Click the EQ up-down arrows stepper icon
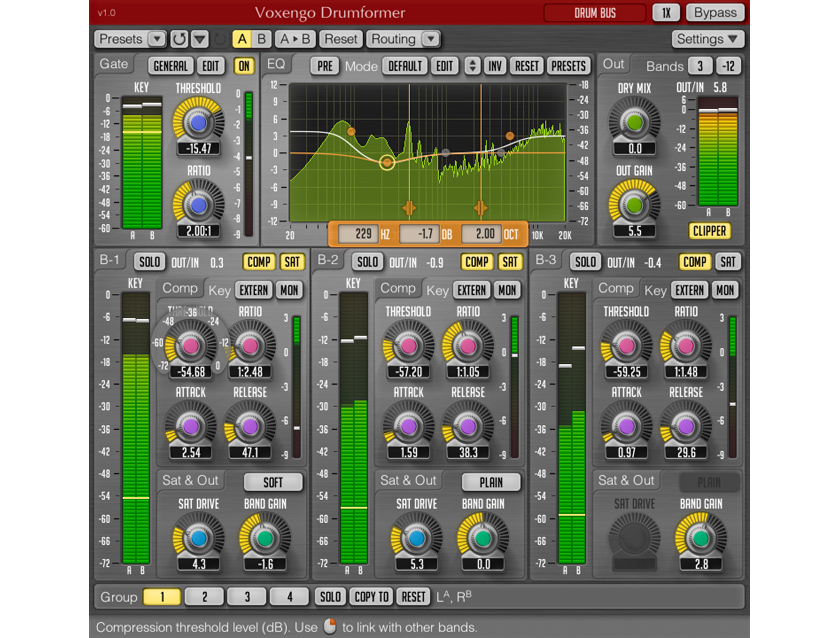This screenshot has width=840, height=638. [x=472, y=66]
